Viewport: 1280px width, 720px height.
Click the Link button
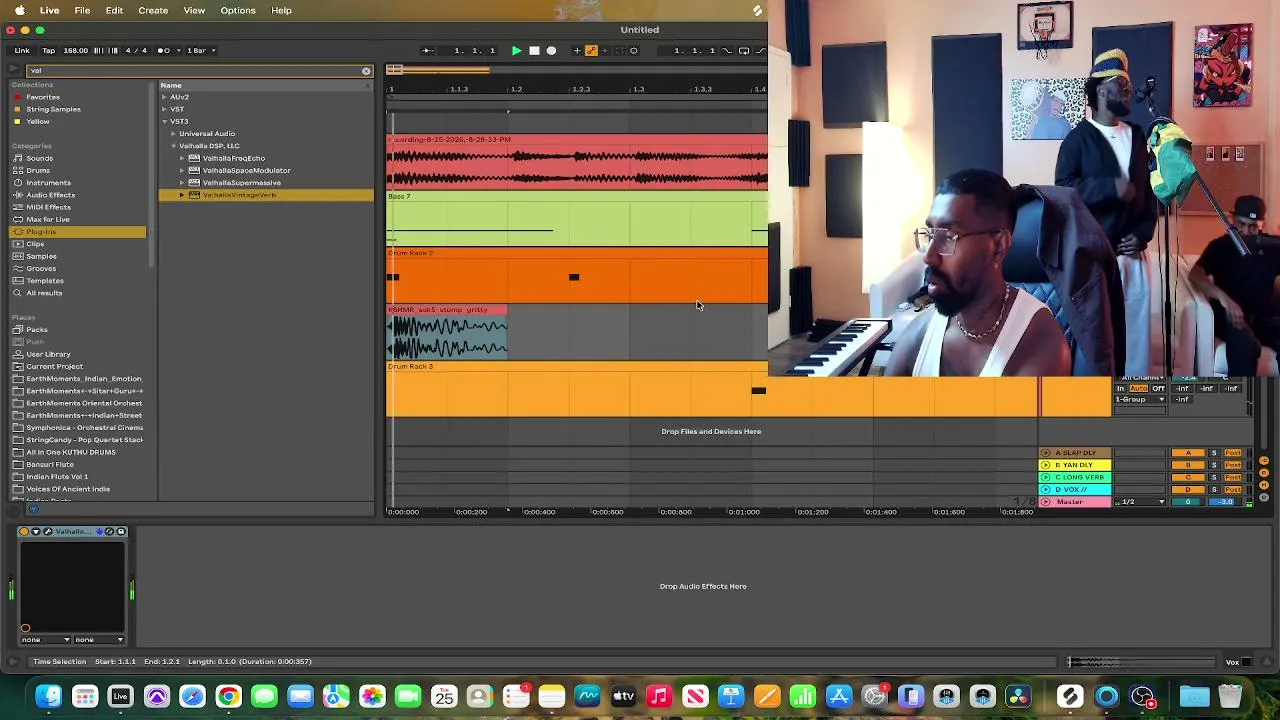22,50
